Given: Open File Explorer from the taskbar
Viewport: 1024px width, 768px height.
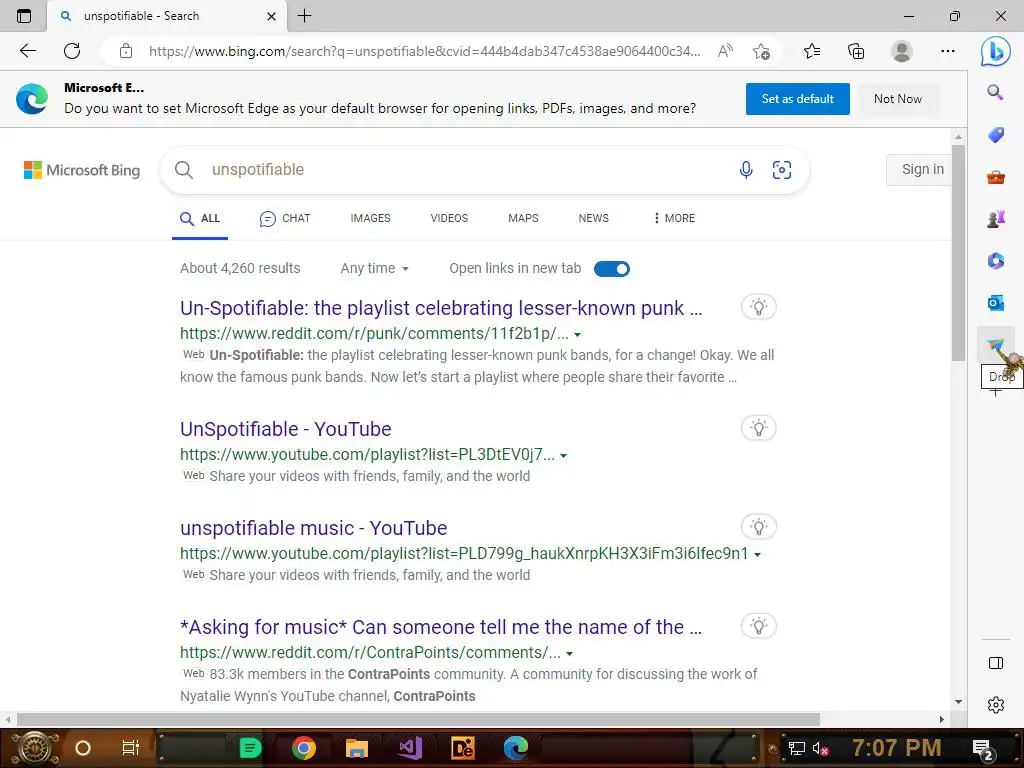Looking at the screenshot, I should (357, 748).
